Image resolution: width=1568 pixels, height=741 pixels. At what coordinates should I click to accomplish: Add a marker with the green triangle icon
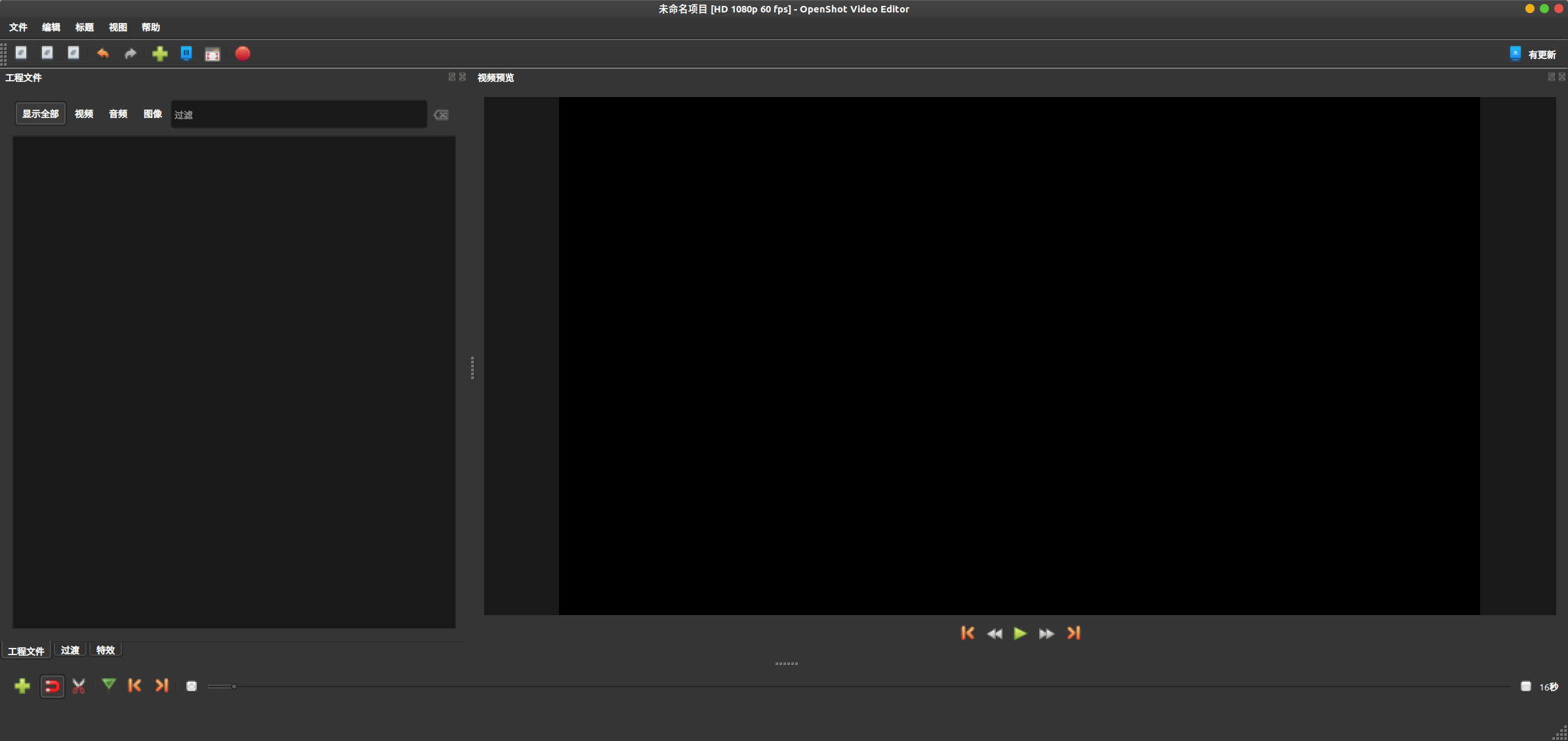[x=109, y=685]
